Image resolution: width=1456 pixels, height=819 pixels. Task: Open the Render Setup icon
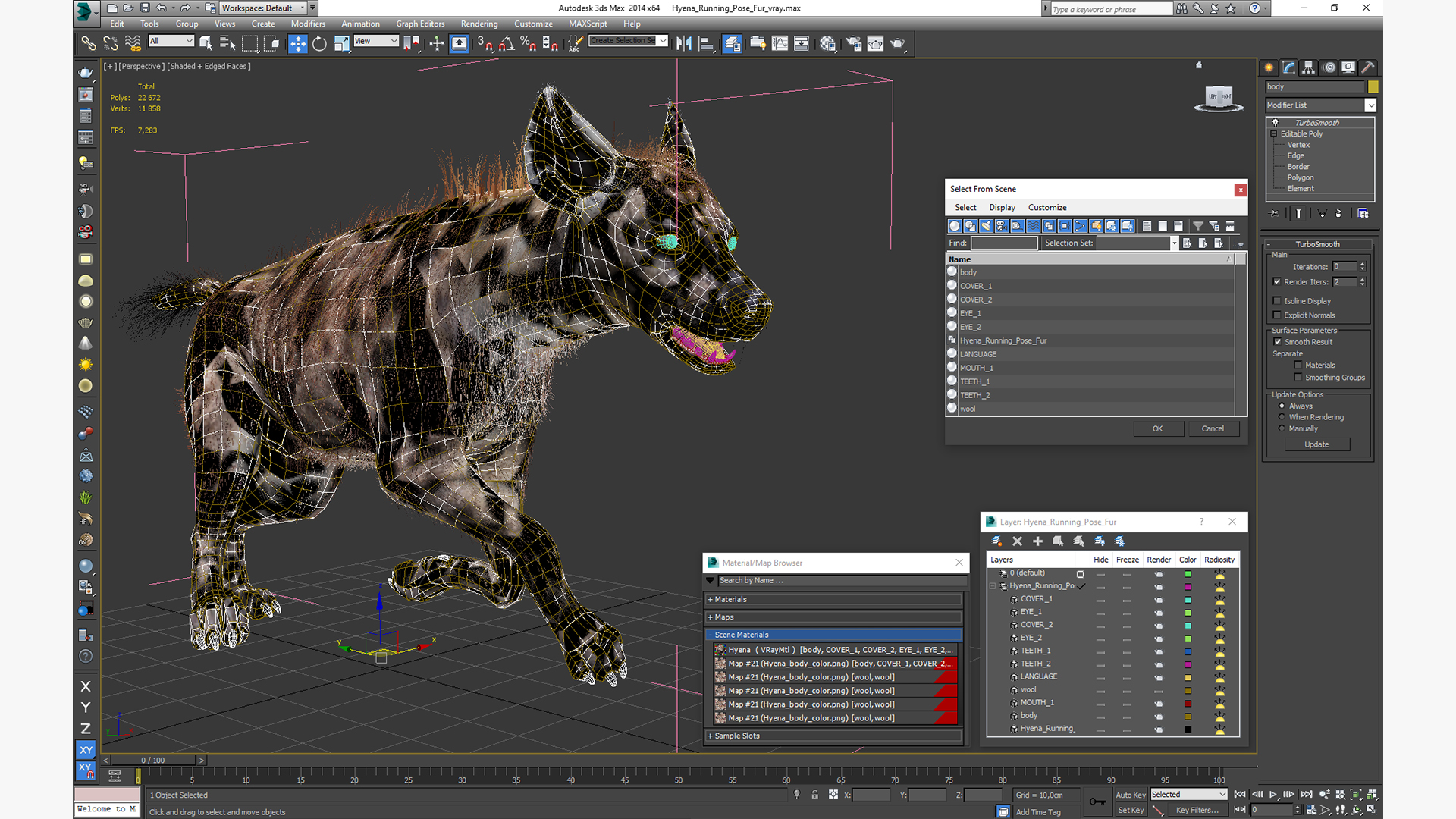[854, 43]
